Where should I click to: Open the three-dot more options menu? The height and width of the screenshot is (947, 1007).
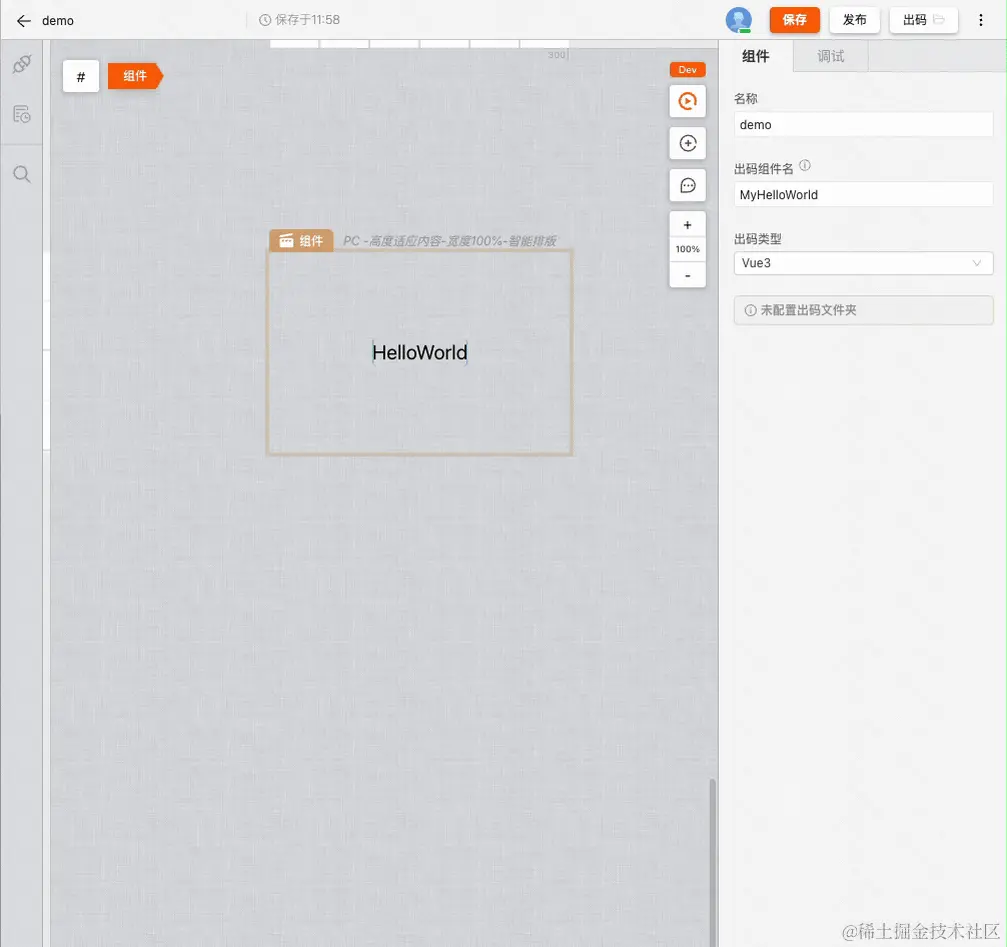click(x=980, y=20)
